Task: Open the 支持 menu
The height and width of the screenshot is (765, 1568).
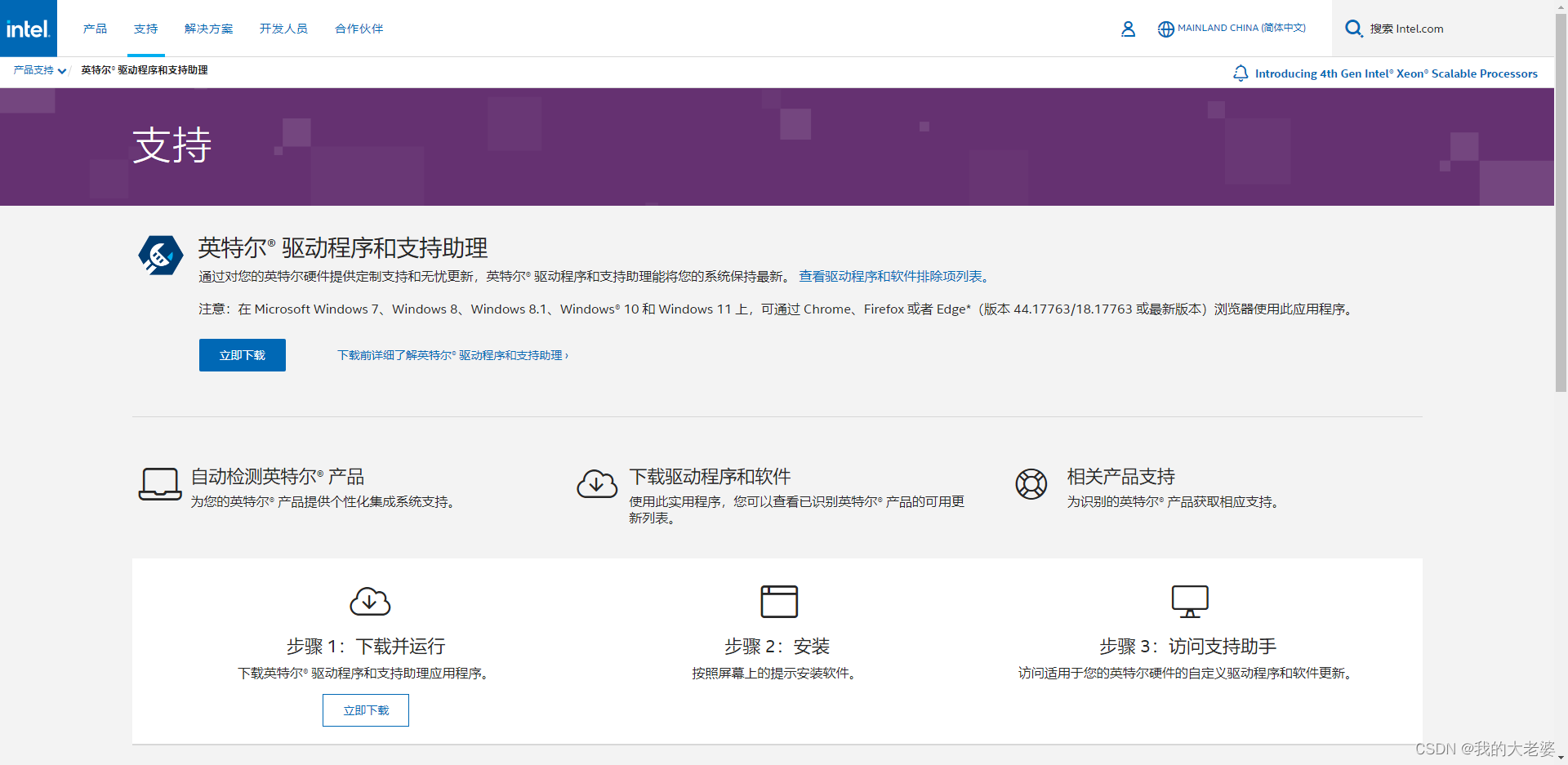Action: [146, 29]
